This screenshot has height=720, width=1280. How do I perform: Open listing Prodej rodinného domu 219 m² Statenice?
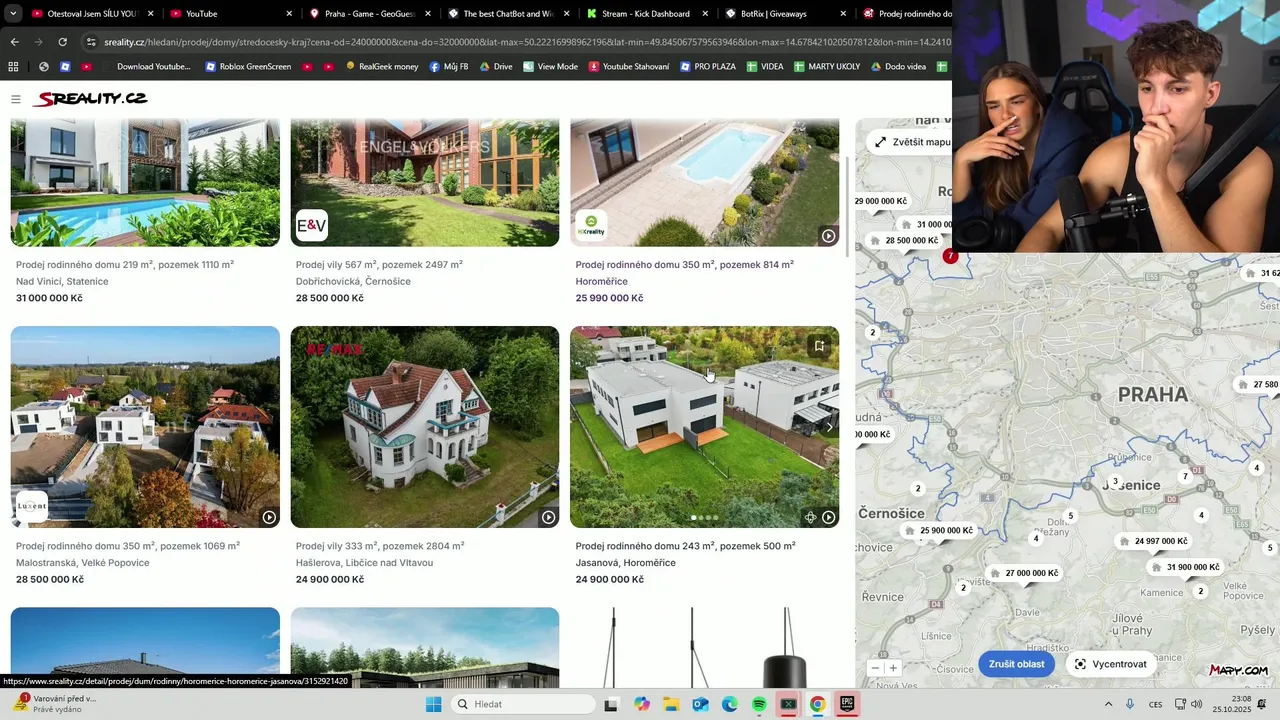(x=124, y=265)
